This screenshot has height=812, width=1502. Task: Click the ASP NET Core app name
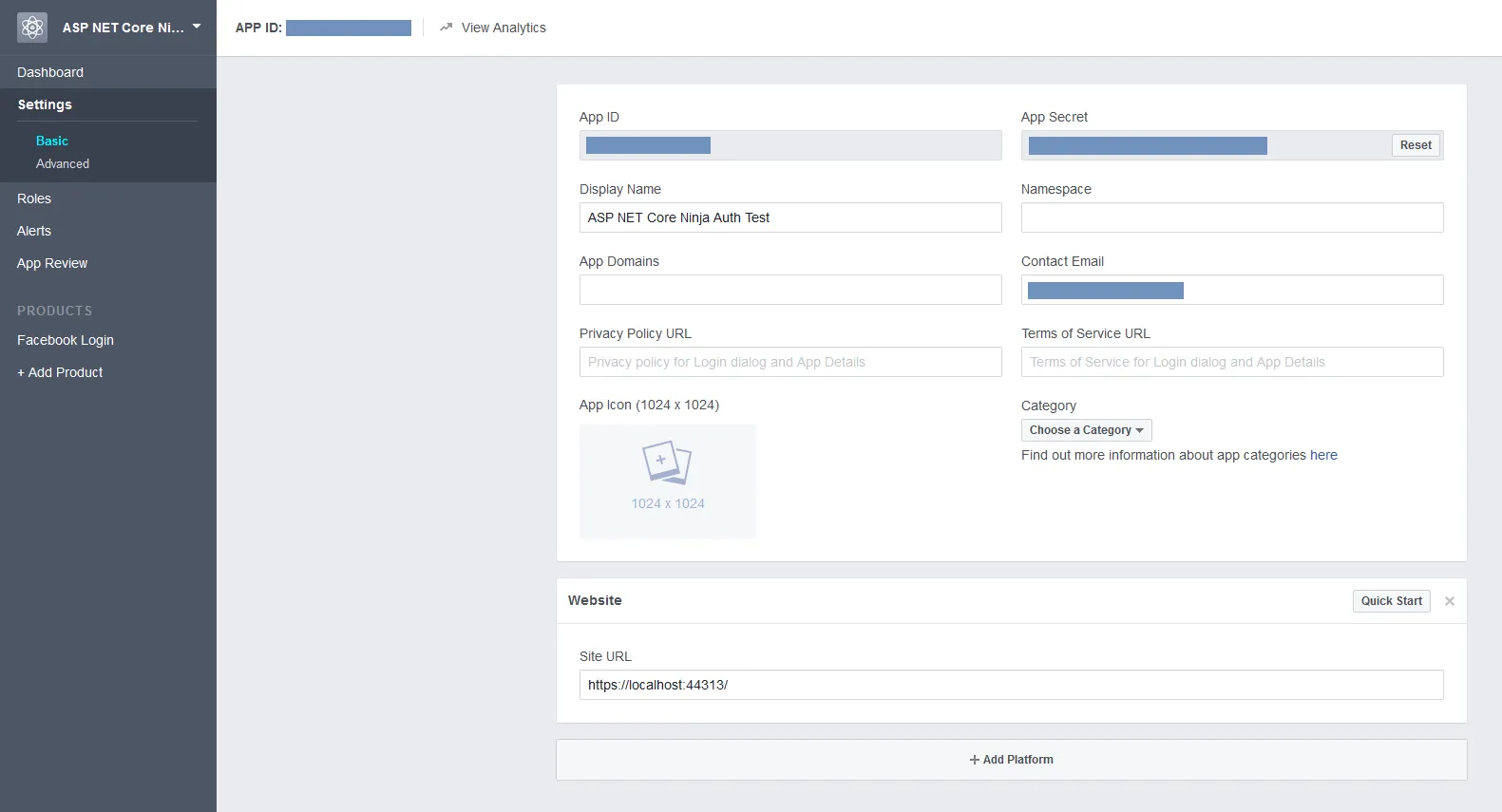point(124,28)
